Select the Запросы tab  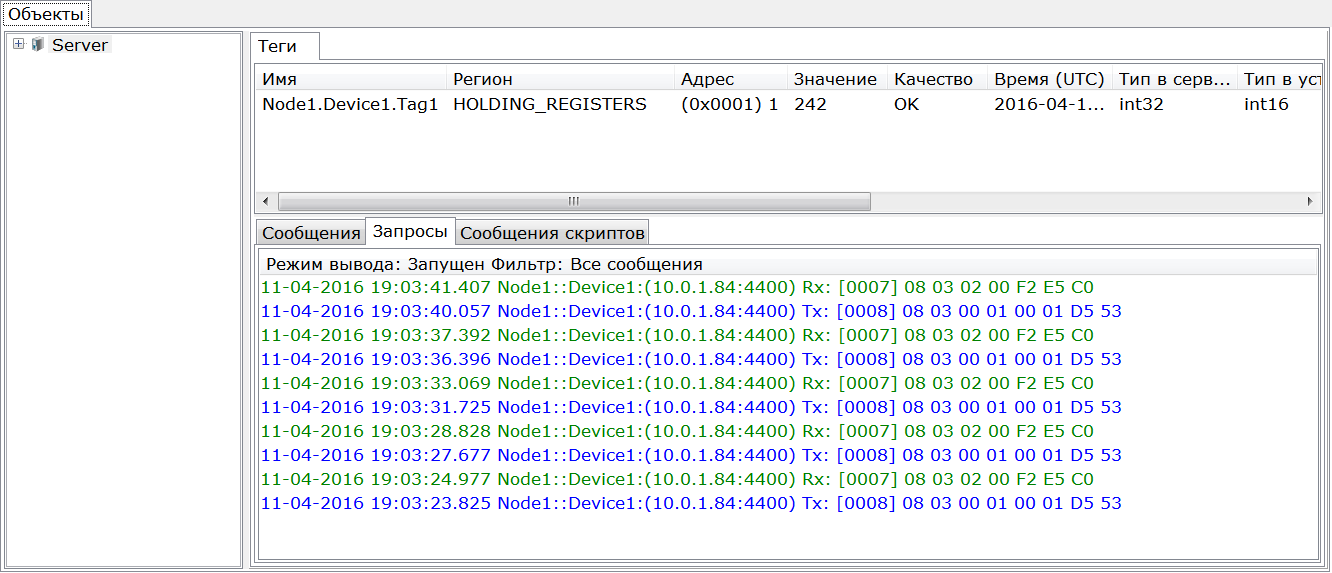click(x=410, y=231)
